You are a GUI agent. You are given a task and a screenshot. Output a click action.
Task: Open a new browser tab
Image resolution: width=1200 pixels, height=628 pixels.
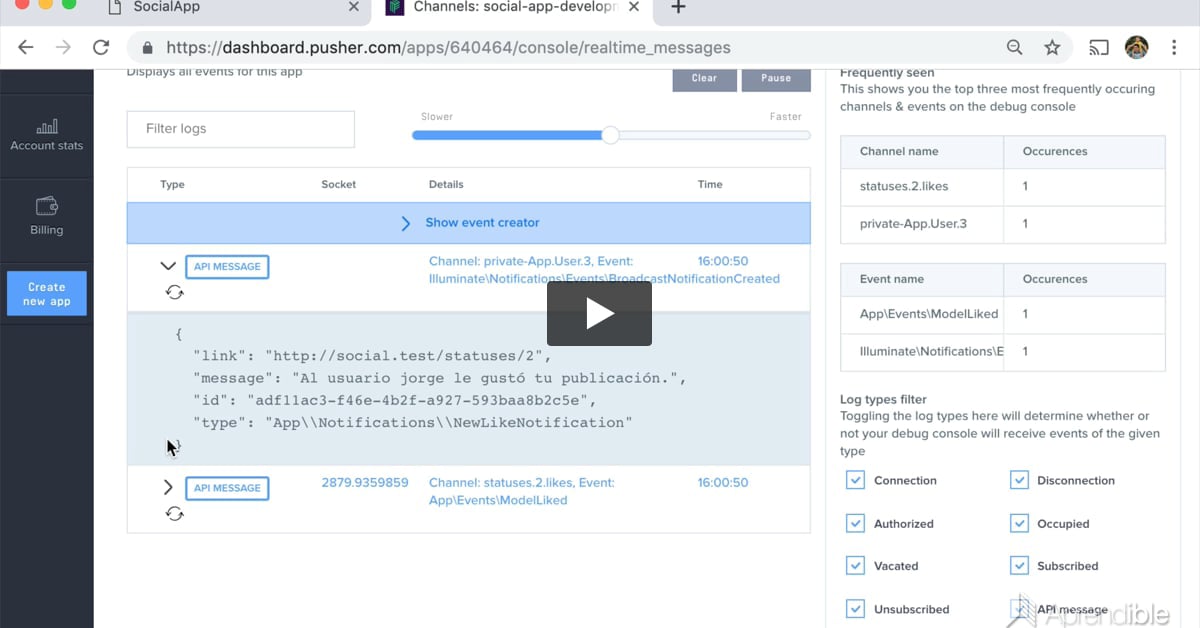coord(678,8)
